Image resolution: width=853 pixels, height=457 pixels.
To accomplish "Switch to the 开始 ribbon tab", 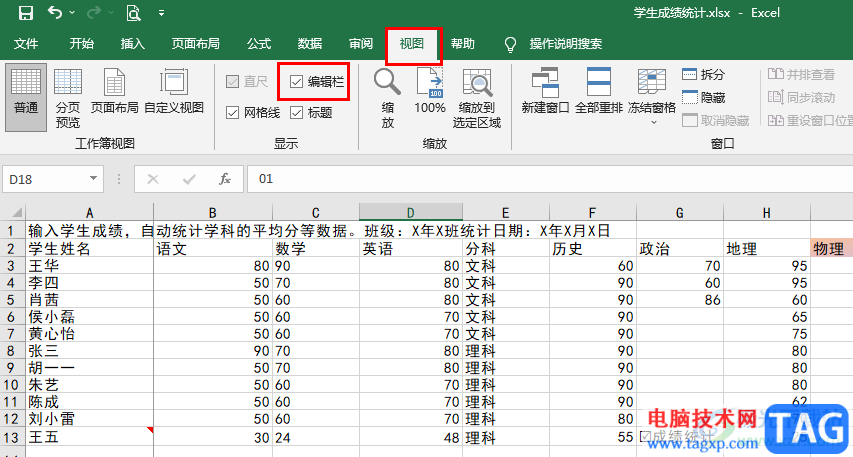I will click(x=82, y=44).
